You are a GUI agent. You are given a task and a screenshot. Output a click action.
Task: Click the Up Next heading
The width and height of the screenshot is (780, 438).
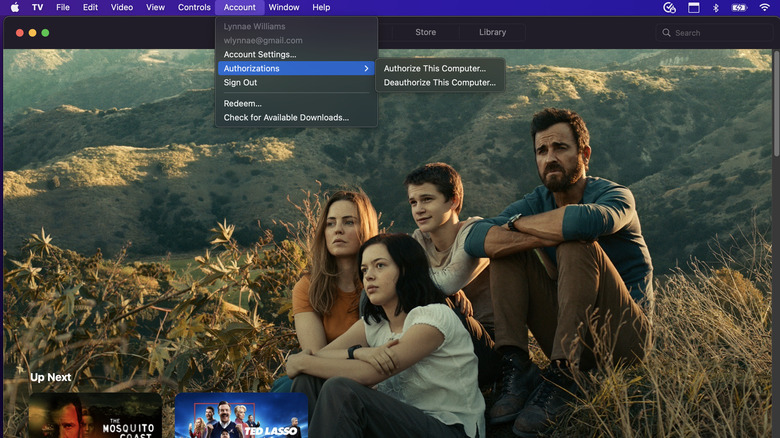pos(51,377)
